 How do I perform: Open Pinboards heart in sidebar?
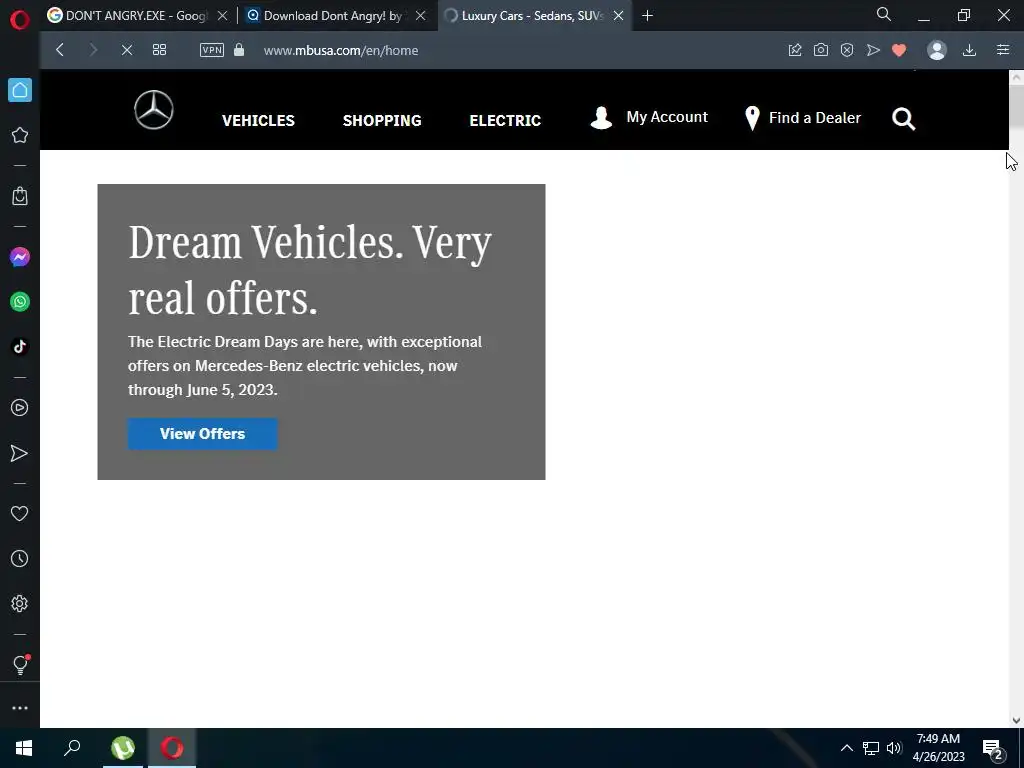[20, 514]
